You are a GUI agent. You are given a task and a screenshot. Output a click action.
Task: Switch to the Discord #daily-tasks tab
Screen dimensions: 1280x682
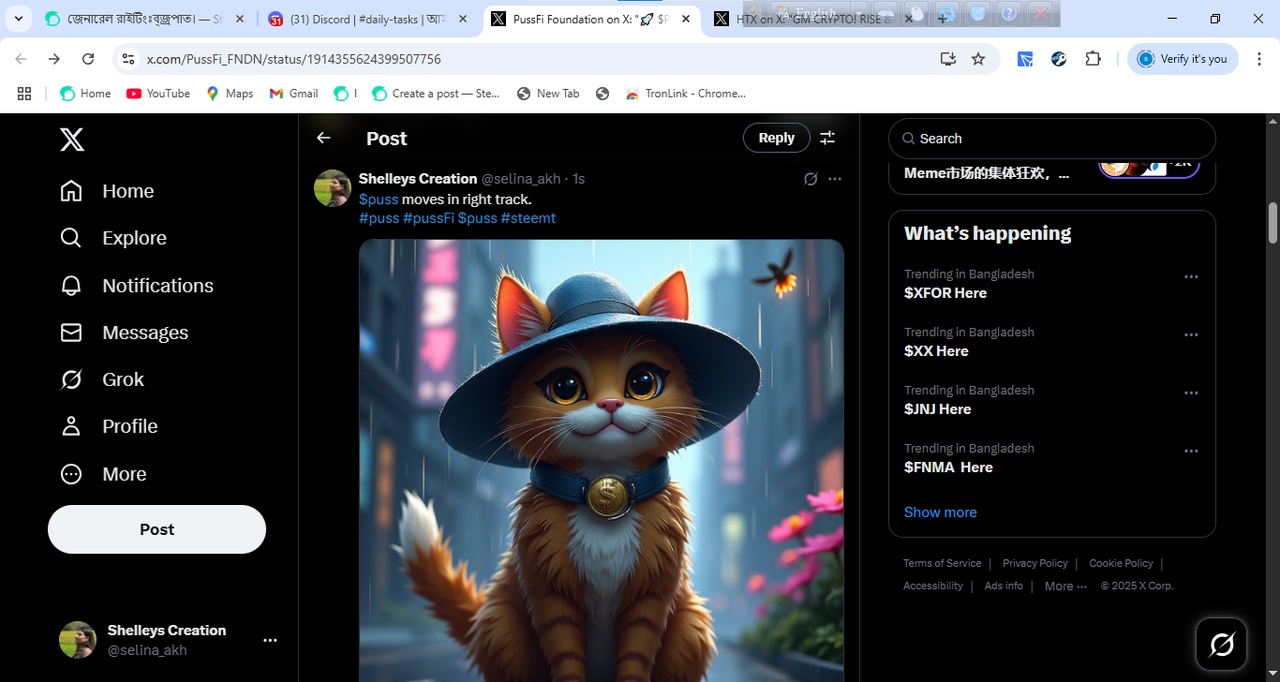point(367,19)
